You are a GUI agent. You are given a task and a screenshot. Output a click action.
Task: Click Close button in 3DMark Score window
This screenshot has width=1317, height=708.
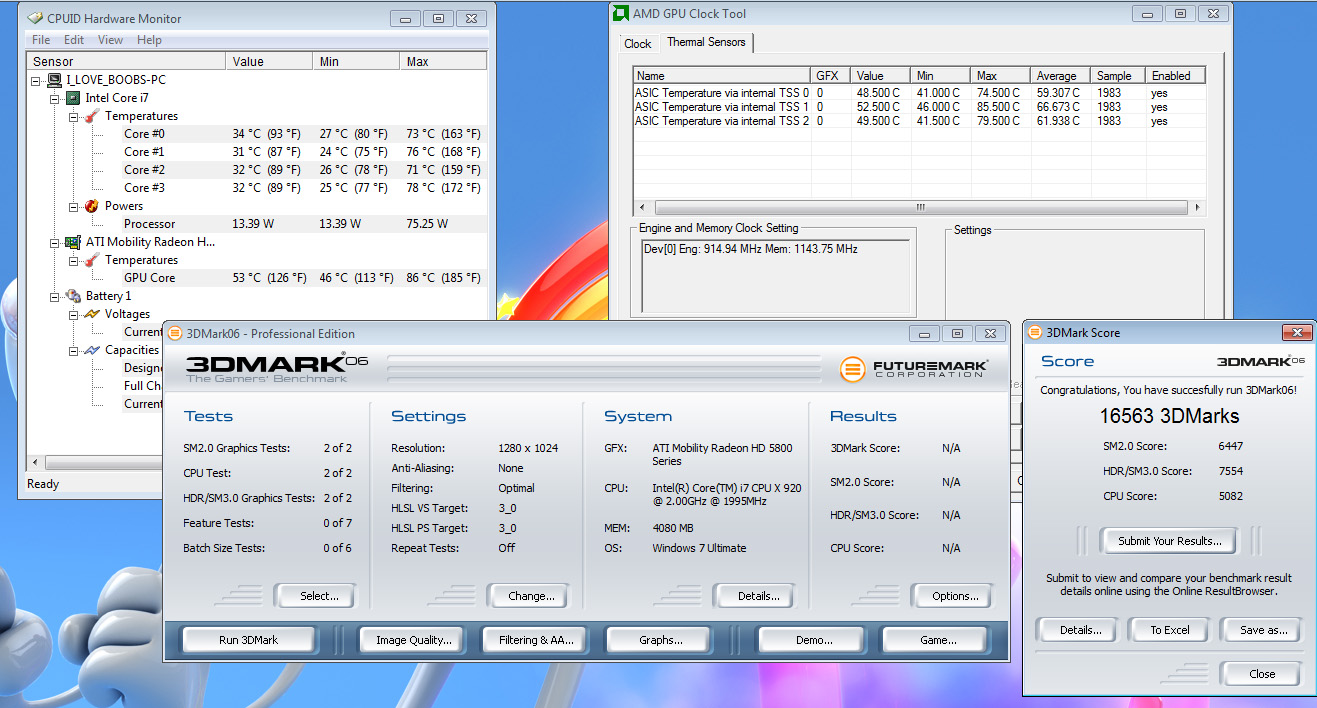click(1262, 674)
